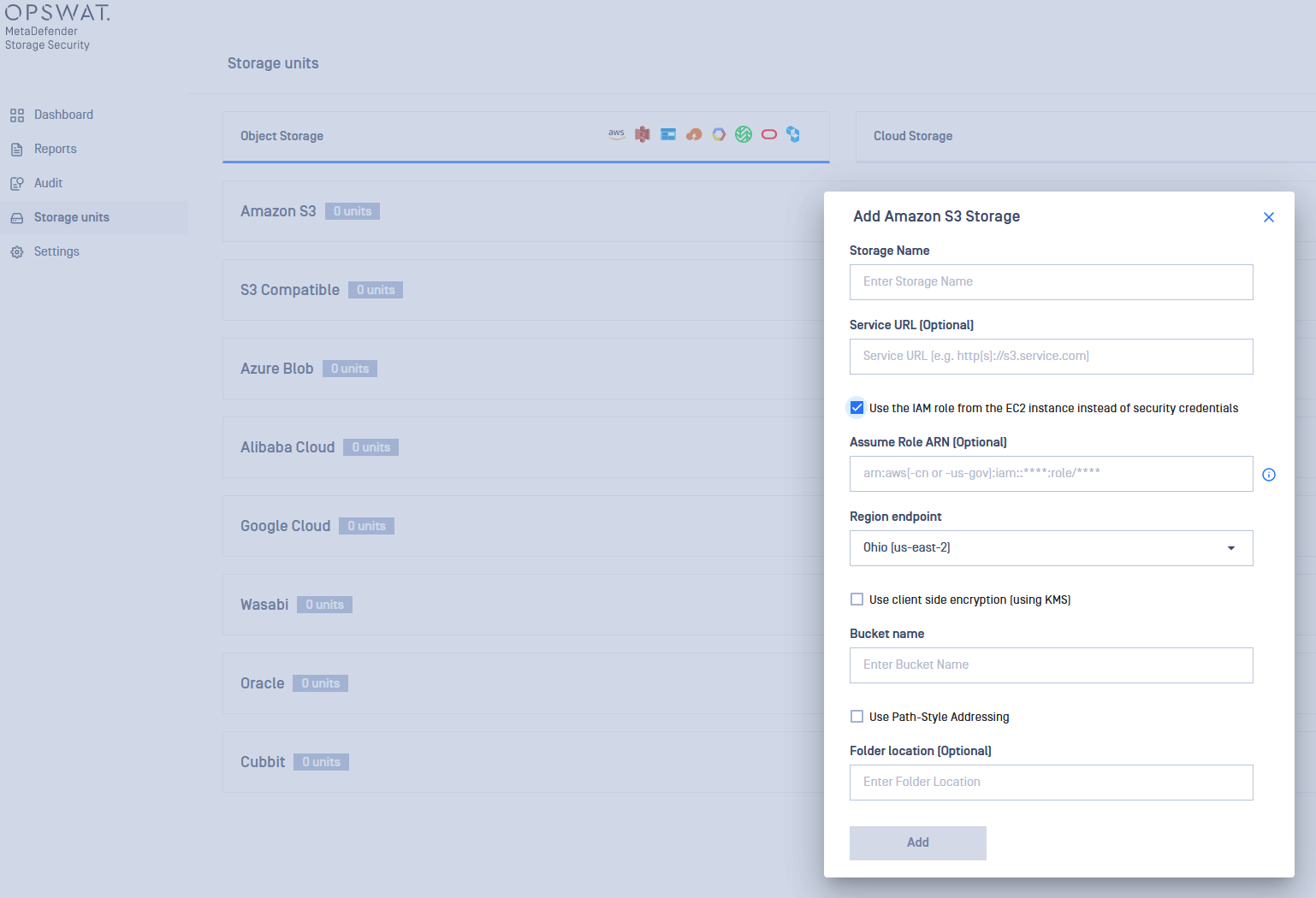1316x898 pixels.
Task: Open the S3 Compatible storage row
Action: 523,290
